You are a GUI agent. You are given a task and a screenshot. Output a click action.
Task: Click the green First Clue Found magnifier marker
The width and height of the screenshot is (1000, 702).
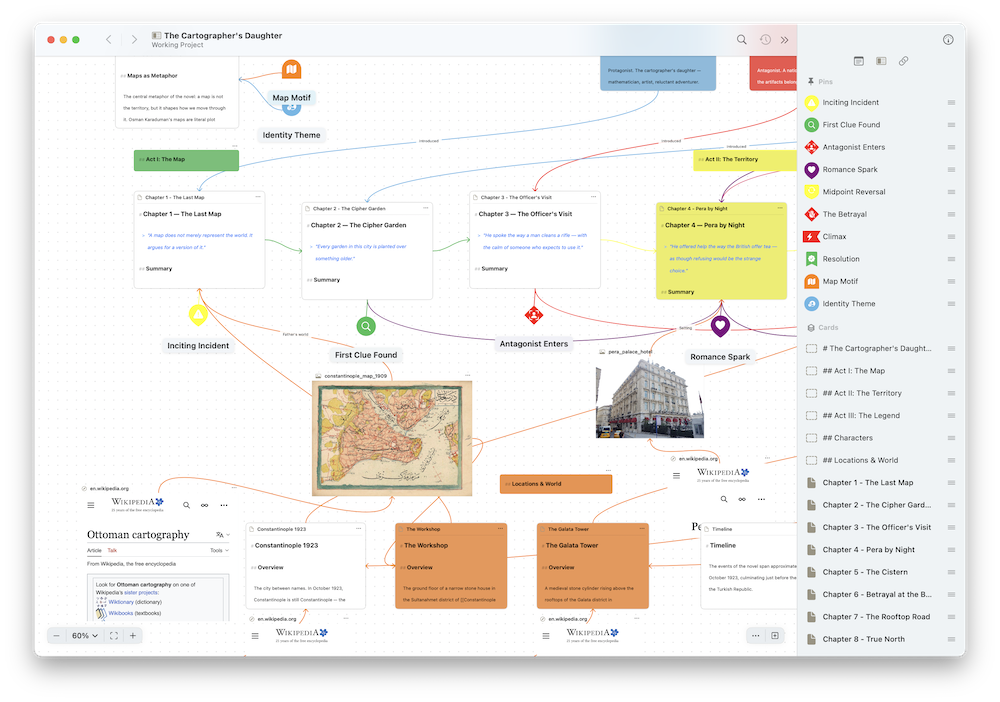click(x=366, y=325)
